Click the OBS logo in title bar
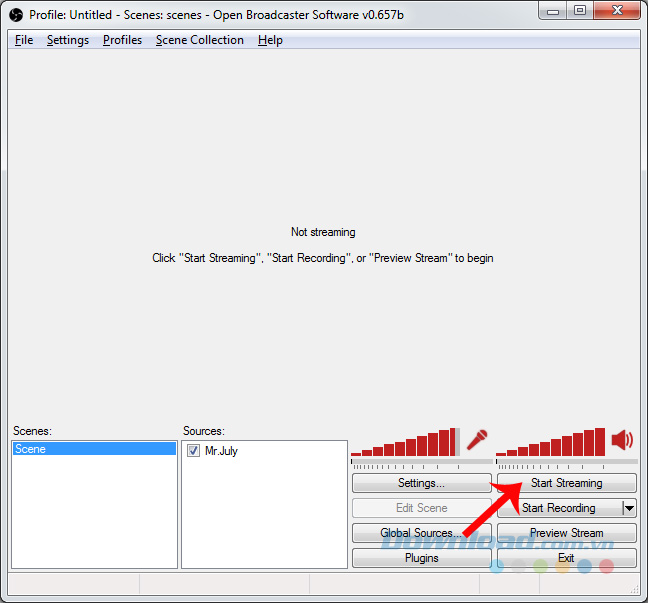The image size is (648, 603). click(x=16, y=15)
